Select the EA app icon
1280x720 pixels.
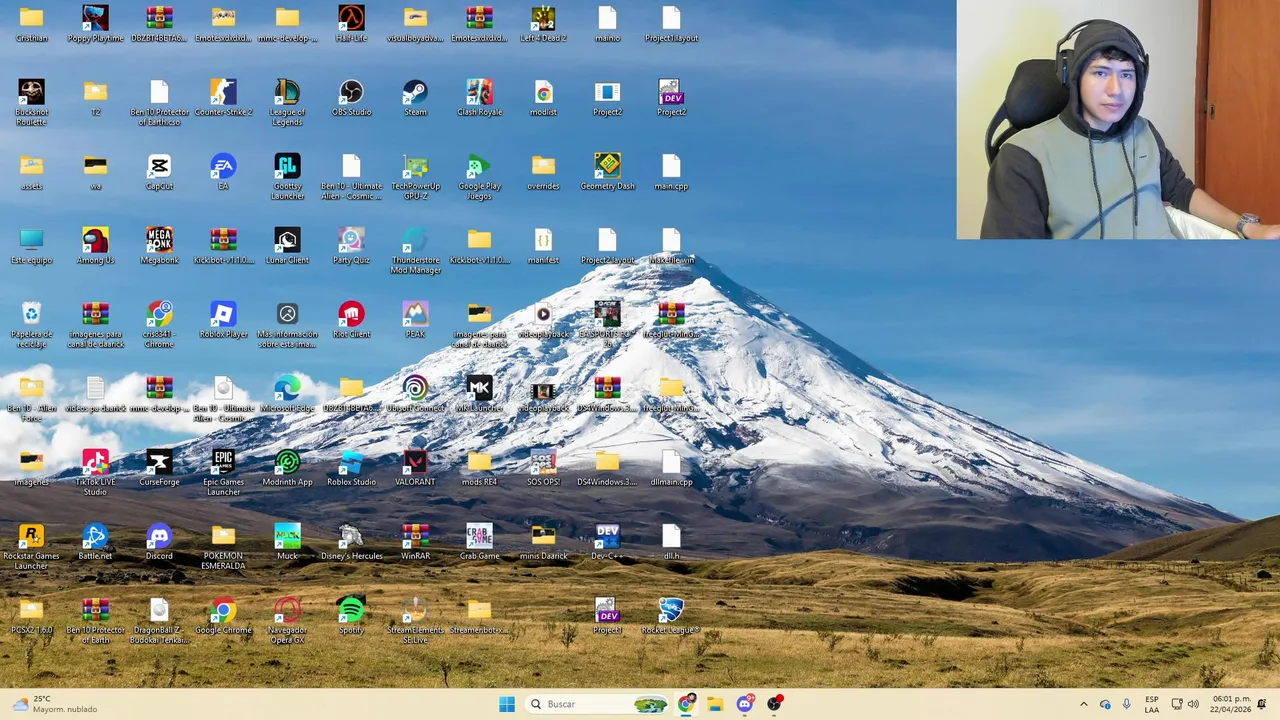click(223, 172)
